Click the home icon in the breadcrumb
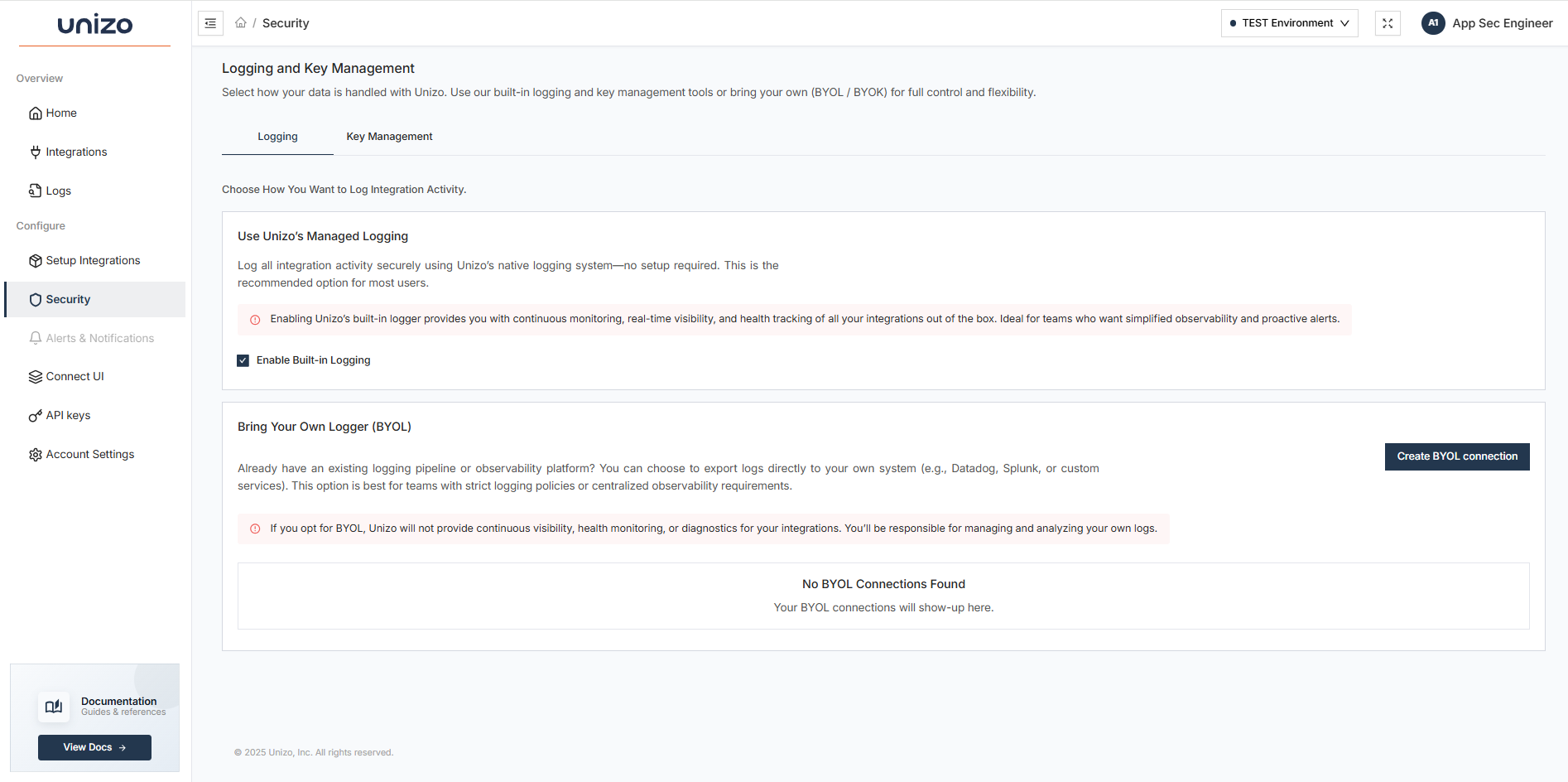Screen dimensions: 1568x782 click(240, 23)
